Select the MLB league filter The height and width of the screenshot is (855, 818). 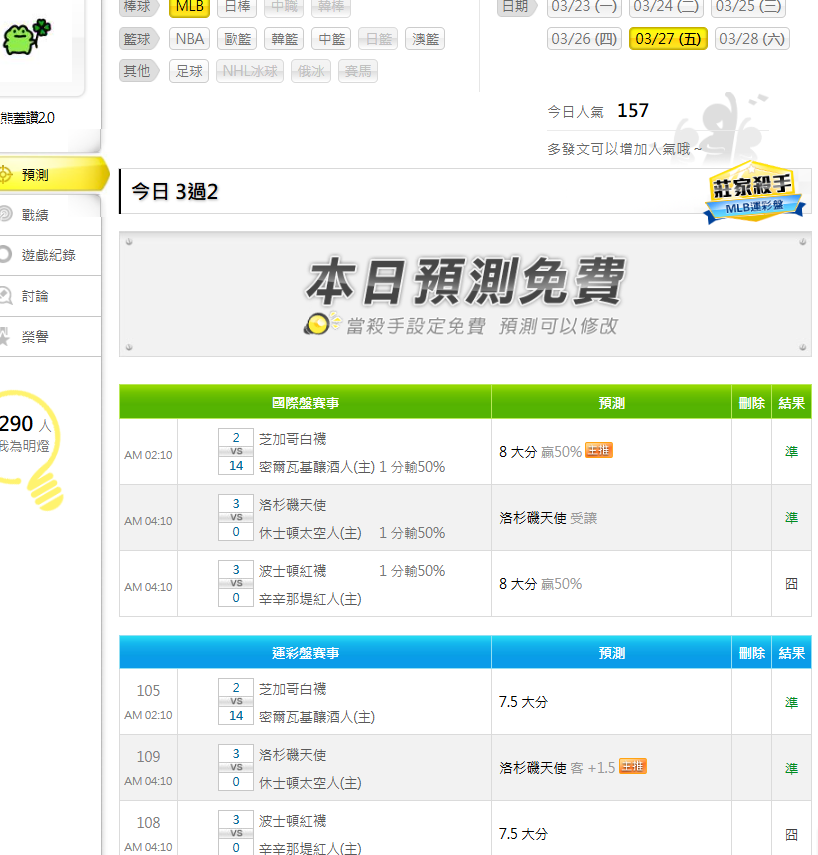(189, 7)
